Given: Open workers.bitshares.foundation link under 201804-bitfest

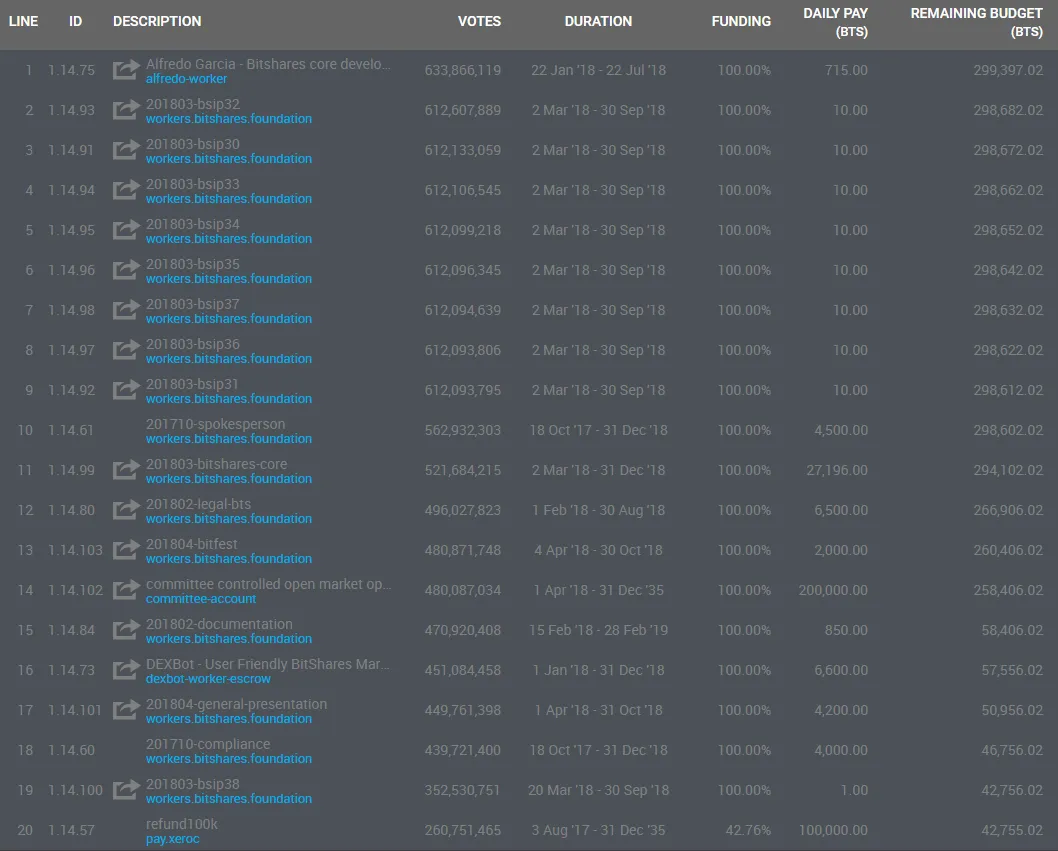Looking at the screenshot, I should point(229,559).
